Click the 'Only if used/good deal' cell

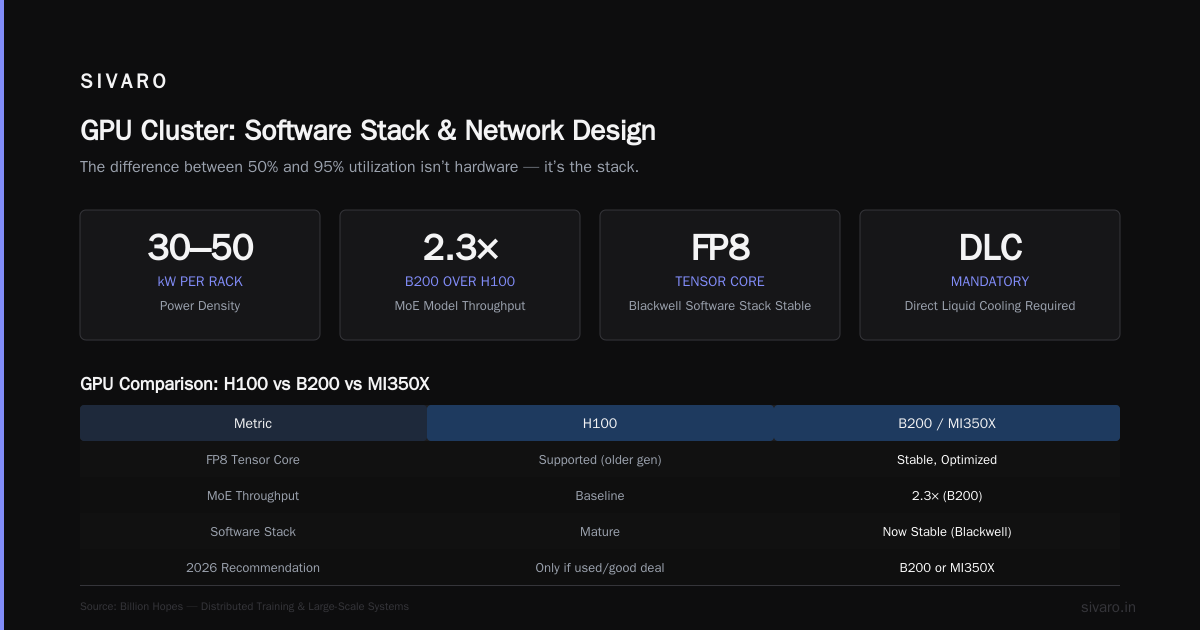[x=600, y=568]
